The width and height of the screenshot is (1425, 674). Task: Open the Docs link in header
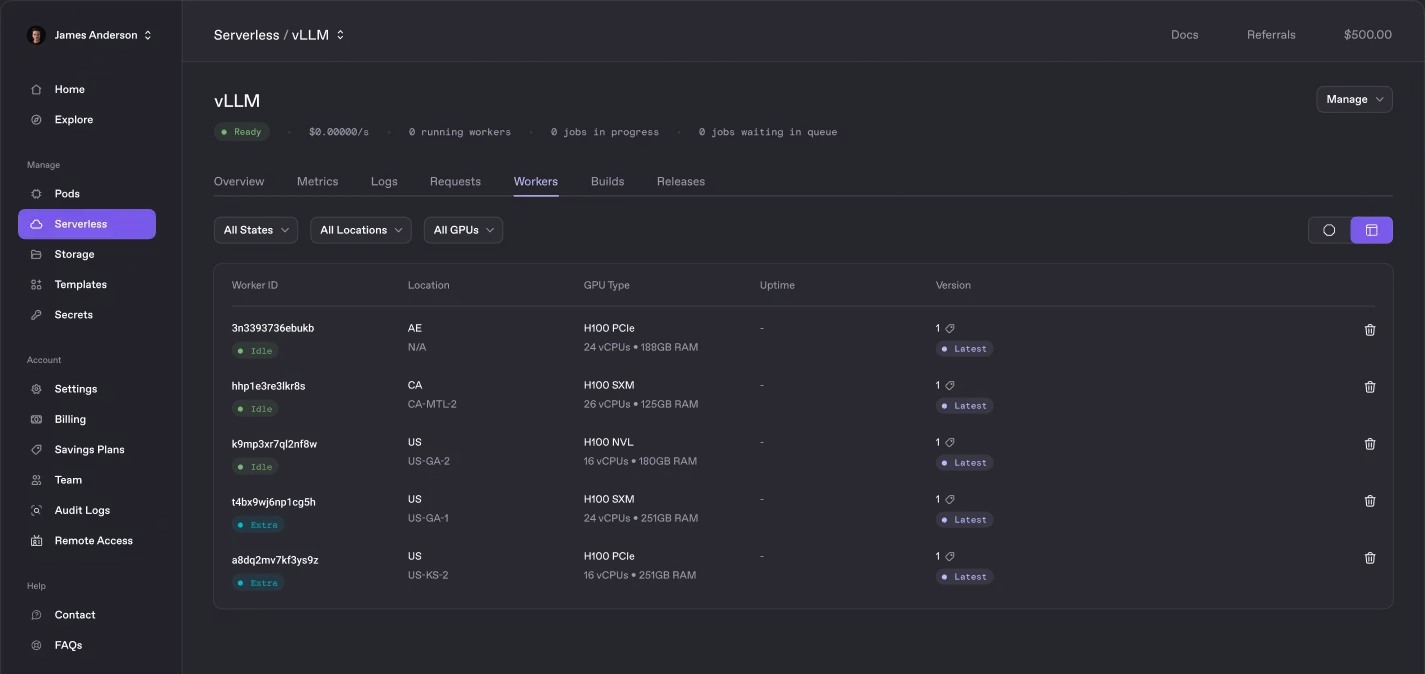click(x=1185, y=35)
